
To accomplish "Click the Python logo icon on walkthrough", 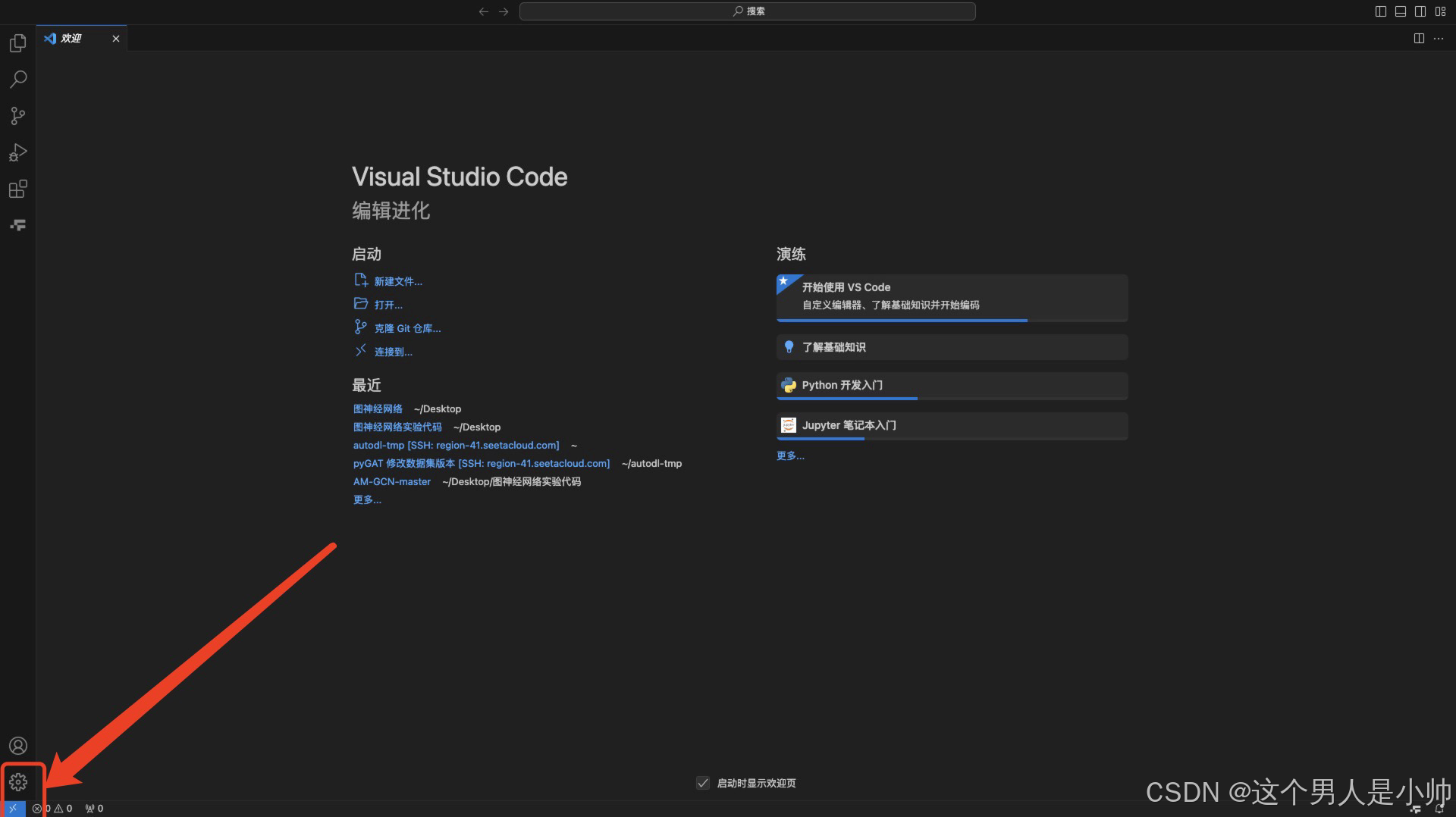I will click(789, 385).
